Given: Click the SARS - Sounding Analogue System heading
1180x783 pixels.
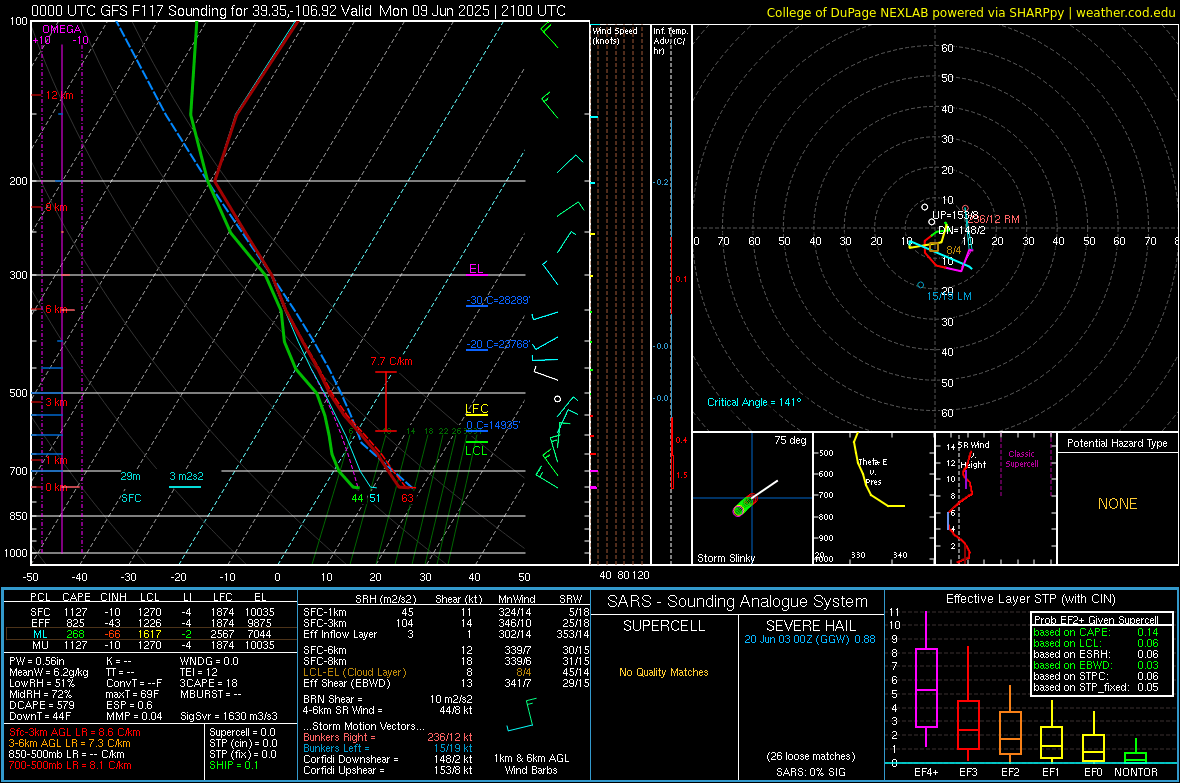Looking at the screenshot, I should 738,602.
